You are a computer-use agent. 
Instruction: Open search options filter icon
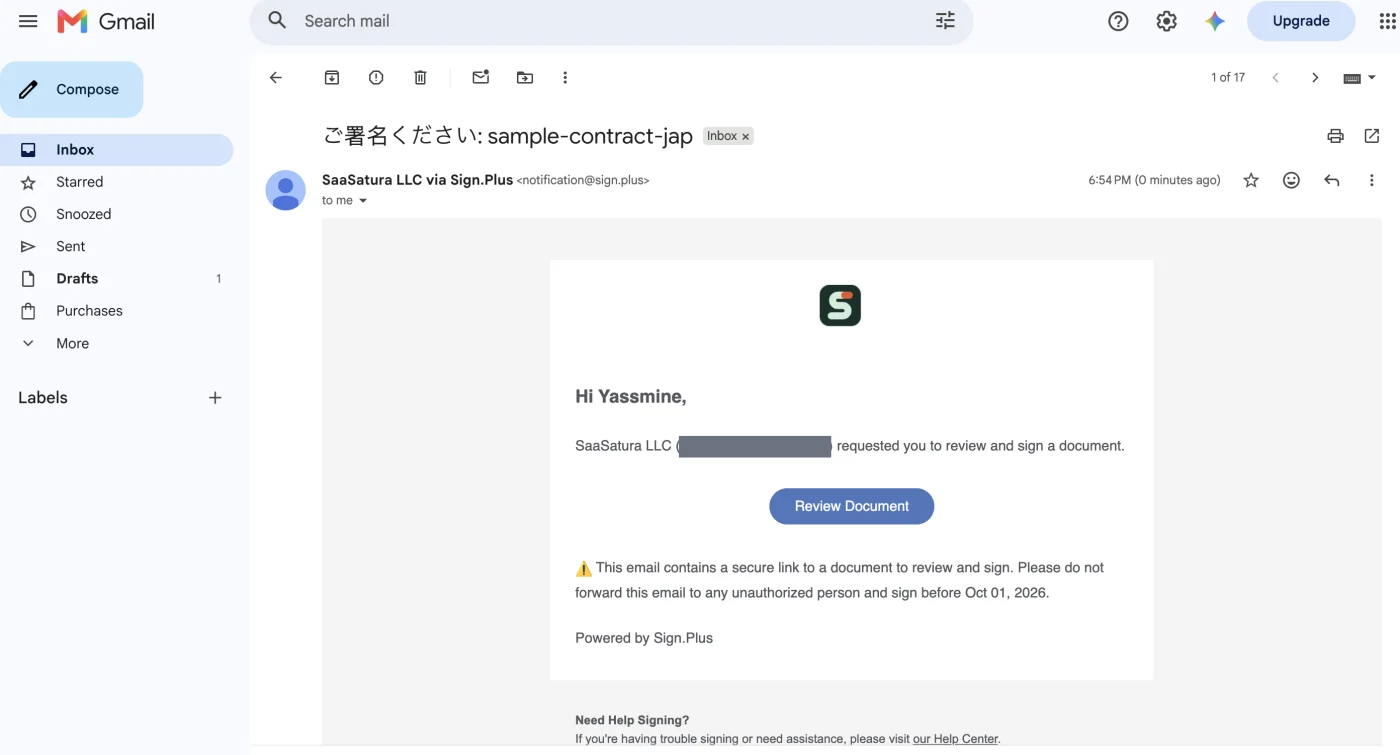tap(945, 20)
